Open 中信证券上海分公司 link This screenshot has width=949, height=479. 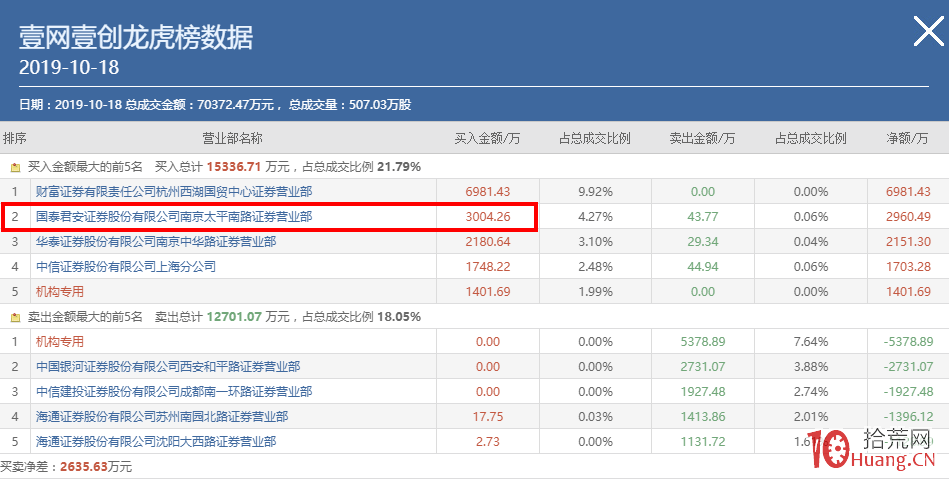[125, 266]
